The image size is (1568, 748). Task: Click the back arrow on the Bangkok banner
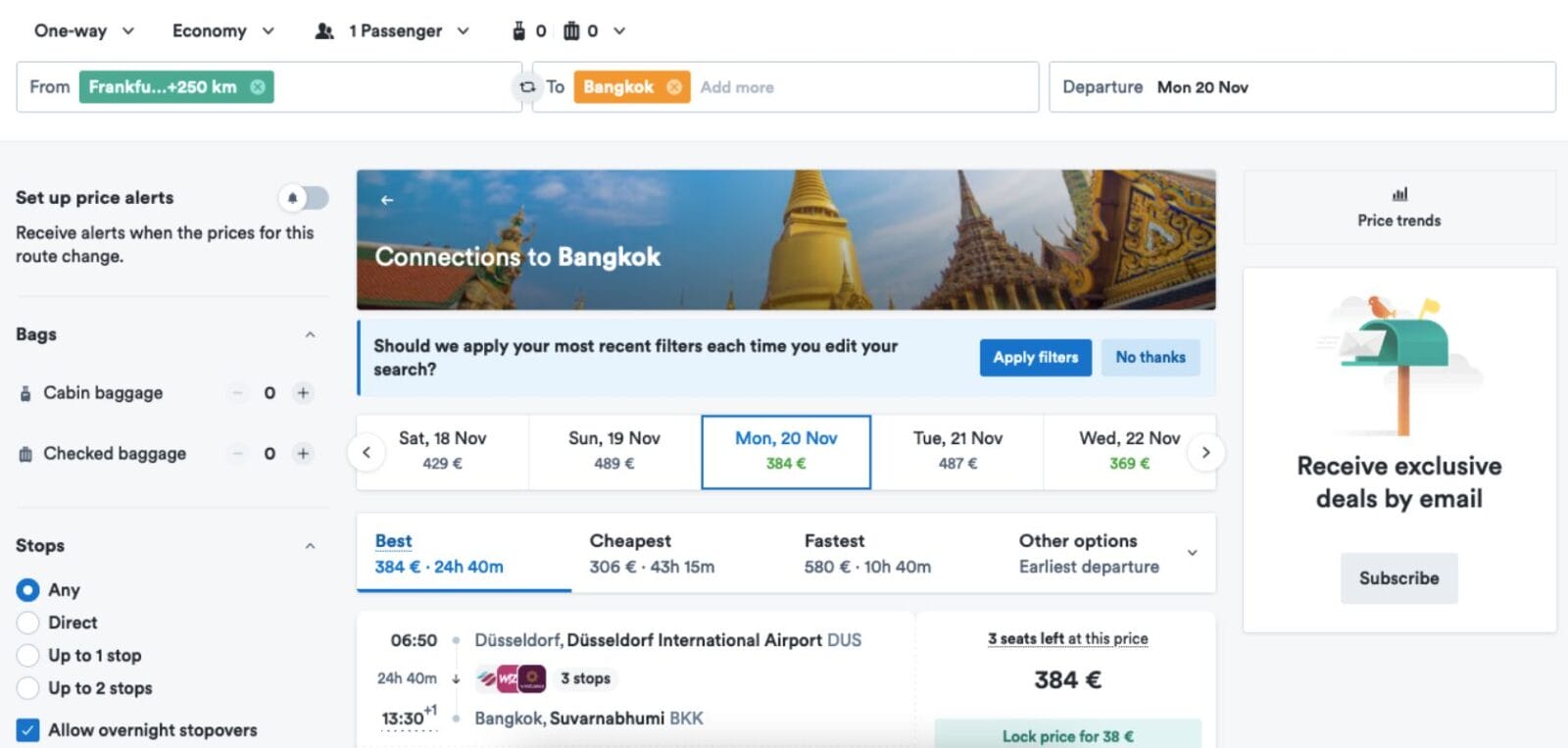386,199
